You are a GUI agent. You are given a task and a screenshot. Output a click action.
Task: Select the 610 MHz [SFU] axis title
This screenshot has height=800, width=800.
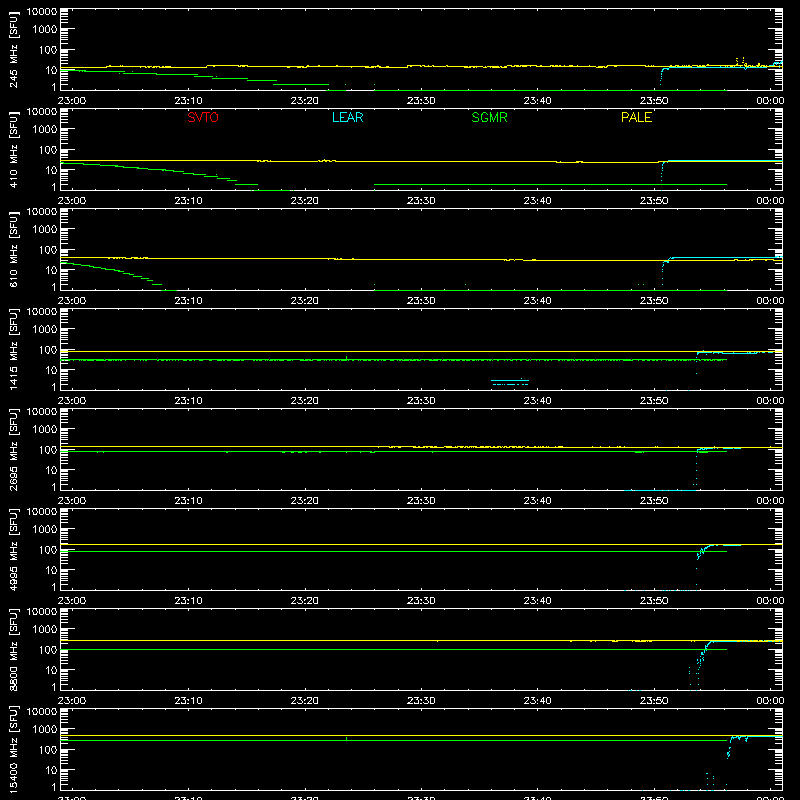click(x=14, y=250)
